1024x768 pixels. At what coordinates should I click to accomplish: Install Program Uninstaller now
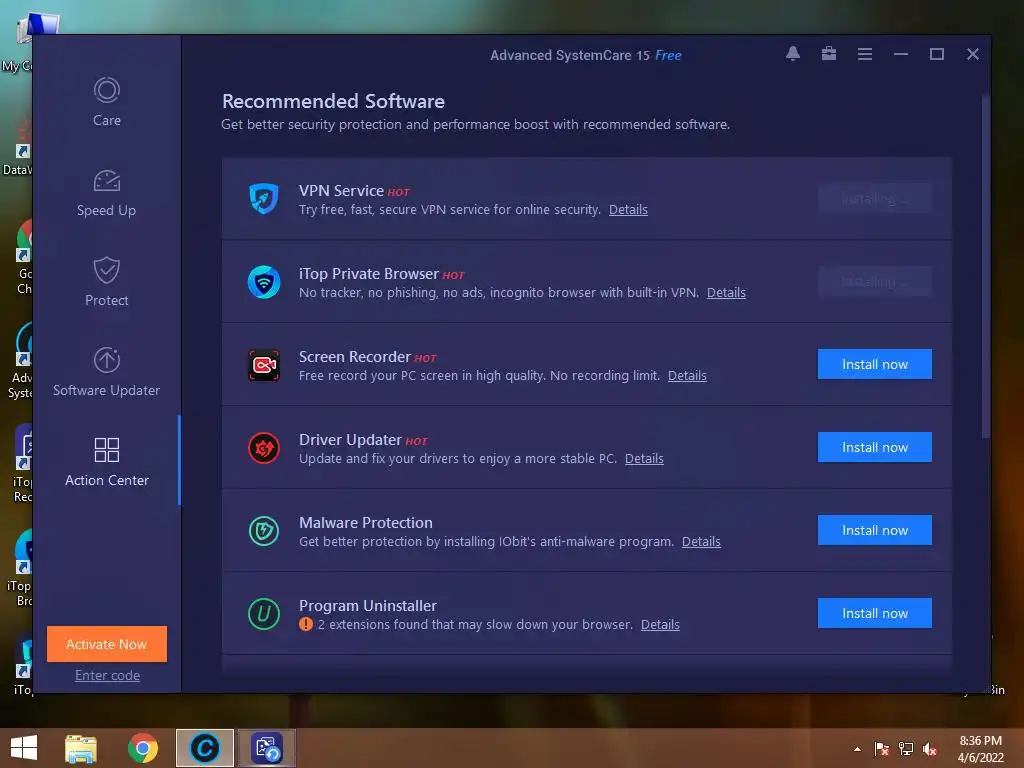click(x=874, y=613)
